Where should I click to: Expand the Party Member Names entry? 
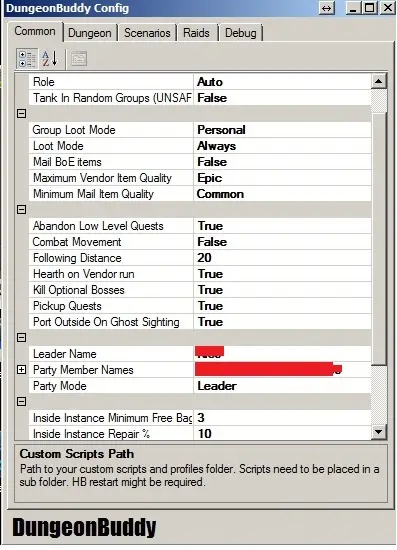(21, 370)
